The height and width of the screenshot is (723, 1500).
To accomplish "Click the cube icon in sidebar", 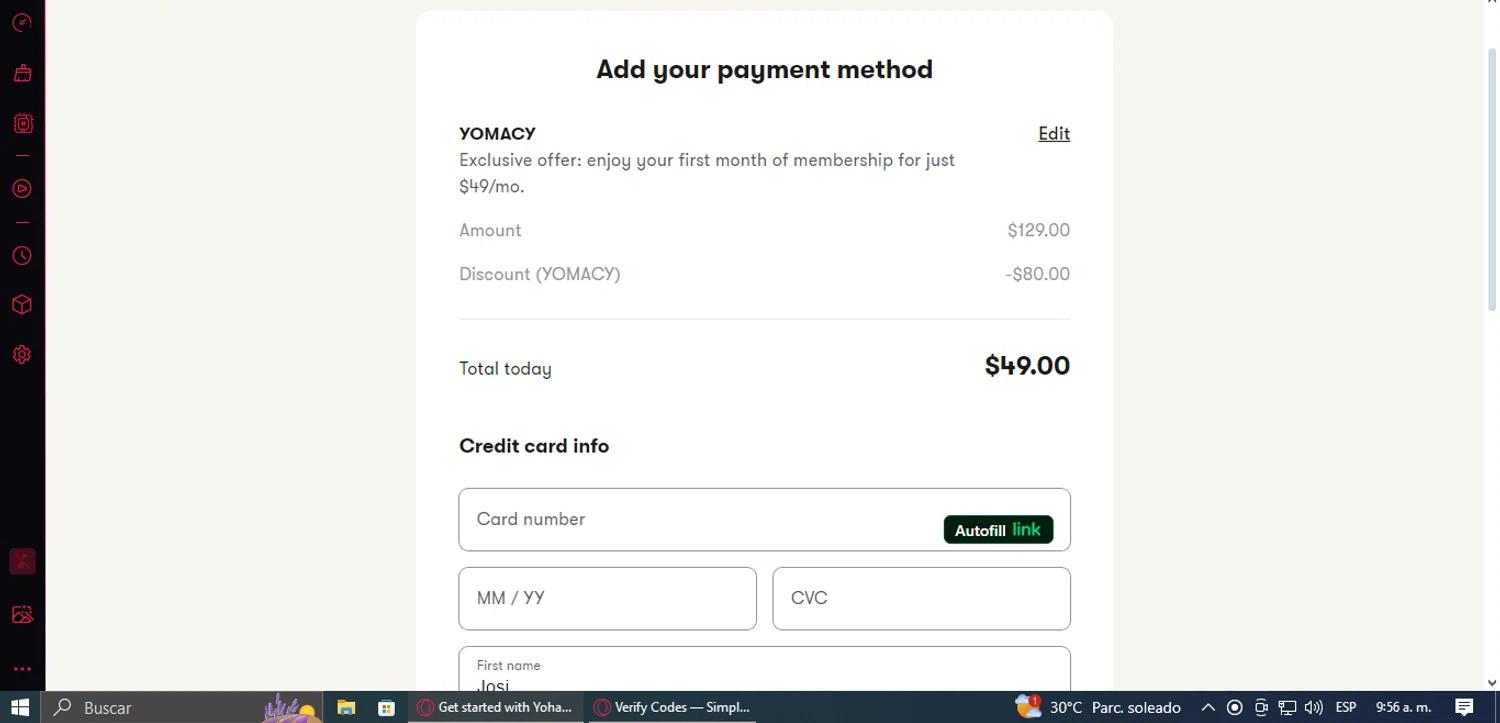I will pyautogui.click(x=22, y=305).
